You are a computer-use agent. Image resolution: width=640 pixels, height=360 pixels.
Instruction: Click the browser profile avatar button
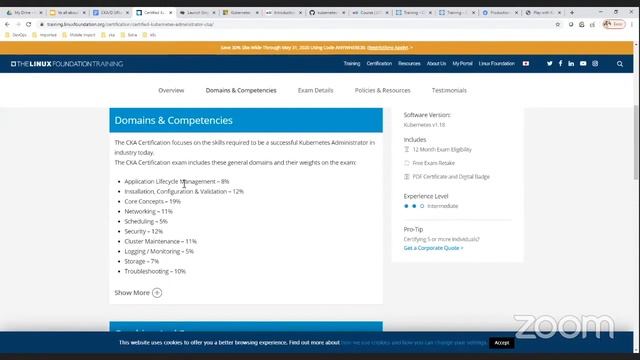tap(614, 24)
